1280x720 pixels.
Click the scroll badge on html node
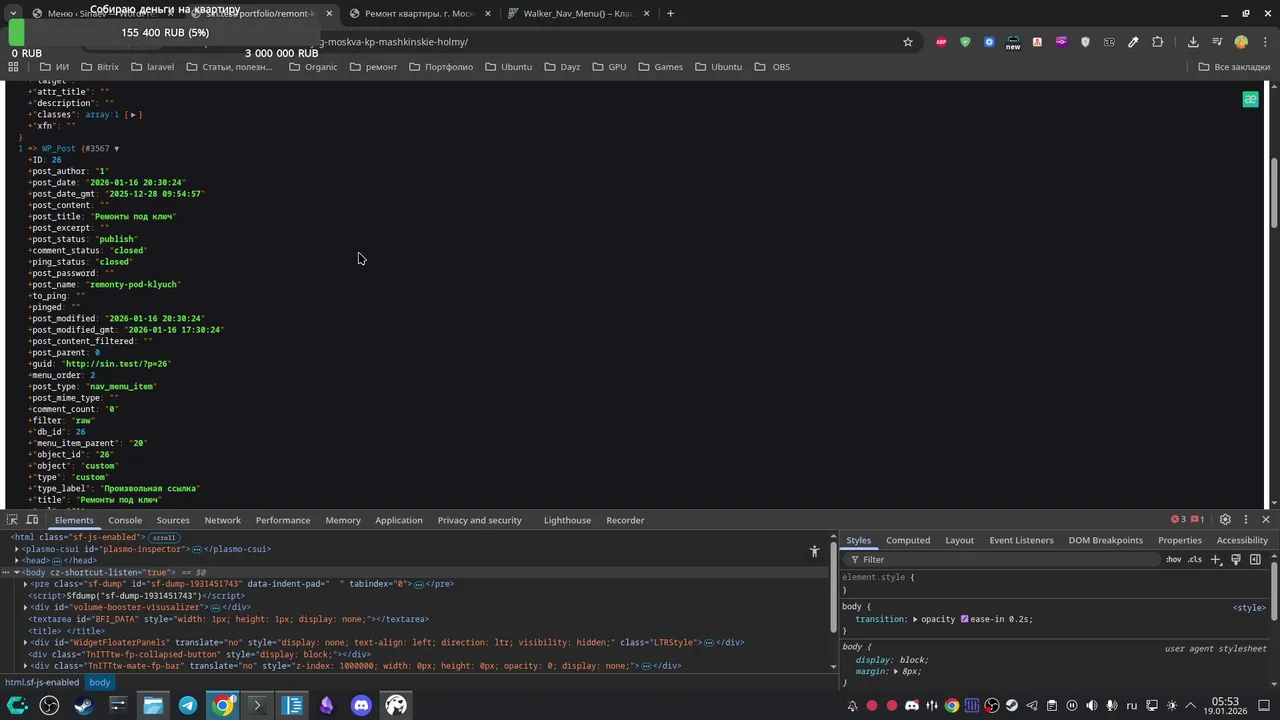point(164,537)
